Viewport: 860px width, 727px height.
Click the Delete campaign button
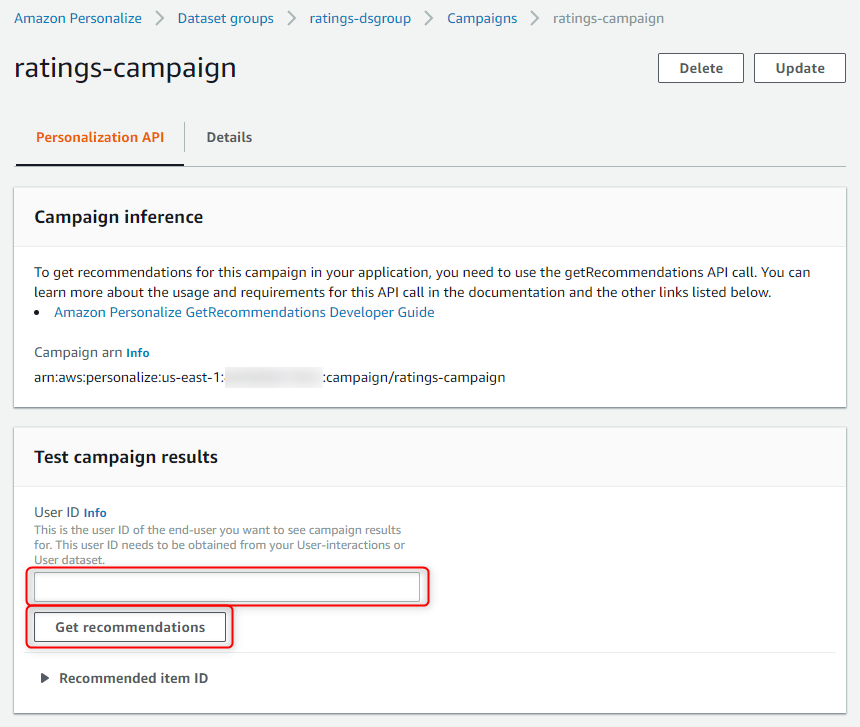(701, 68)
